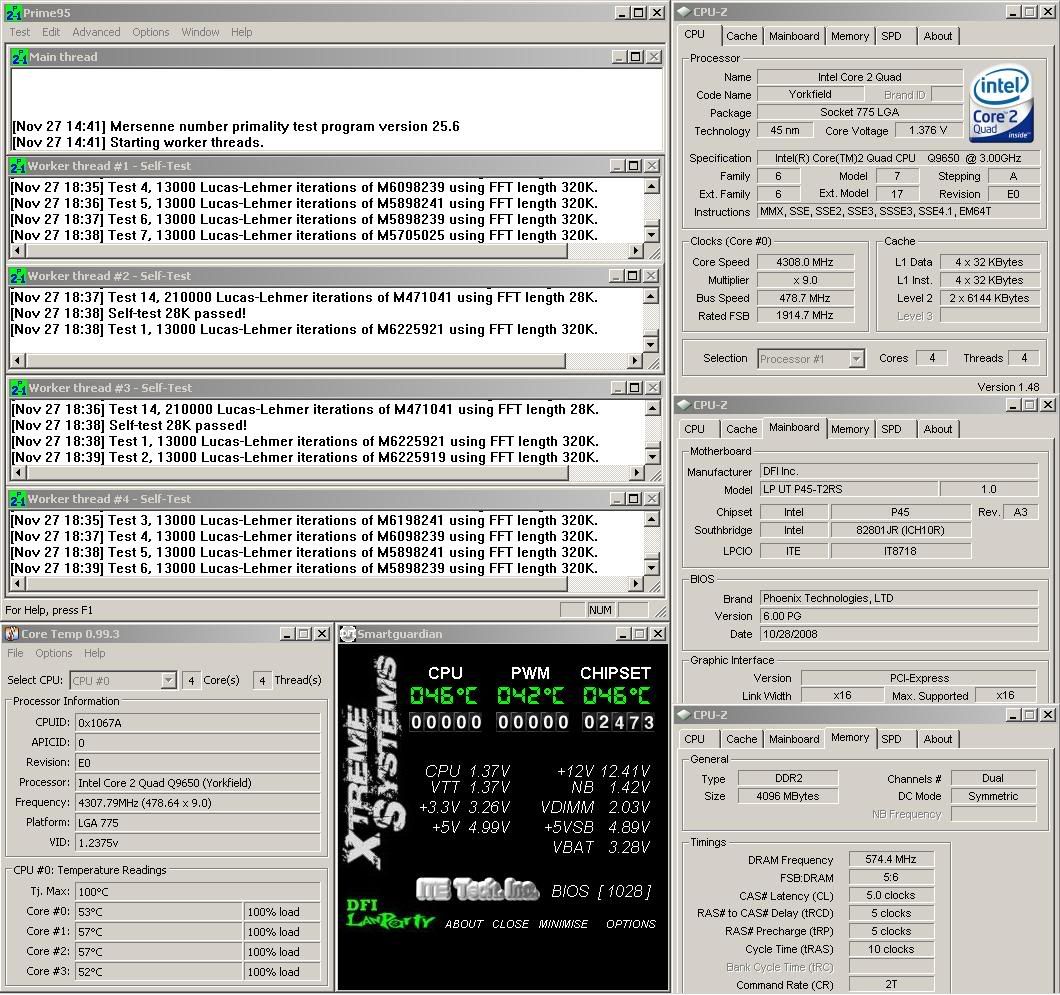
Task: Open Prime95 Window menu
Action: (x=200, y=32)
